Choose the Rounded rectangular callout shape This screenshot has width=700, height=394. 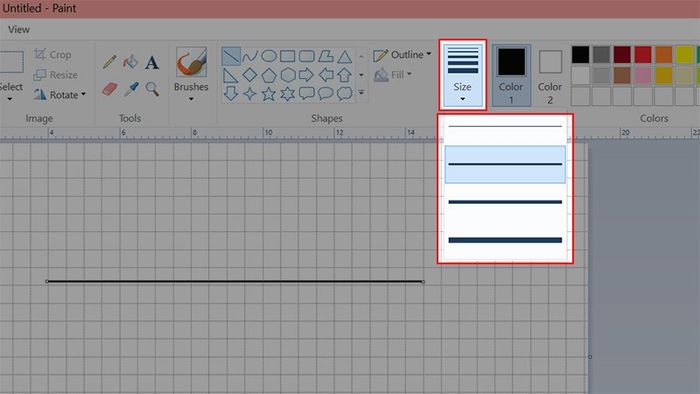[x=307, y=93]
